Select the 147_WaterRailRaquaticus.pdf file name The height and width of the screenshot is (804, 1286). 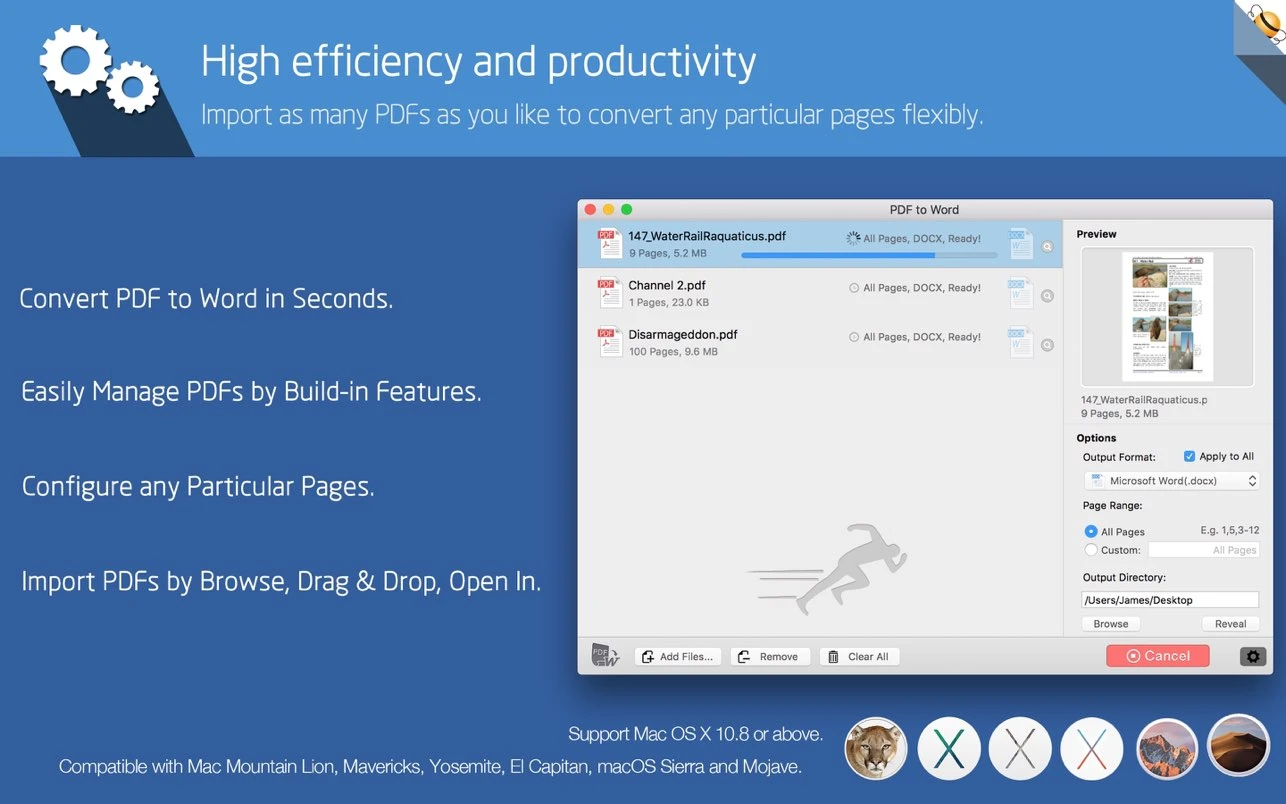[706, 237]
